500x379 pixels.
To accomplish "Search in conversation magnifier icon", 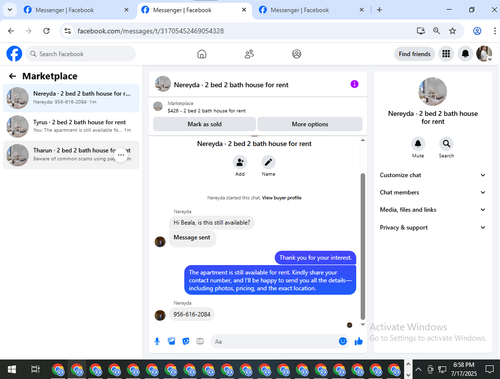I will point(446,144).
